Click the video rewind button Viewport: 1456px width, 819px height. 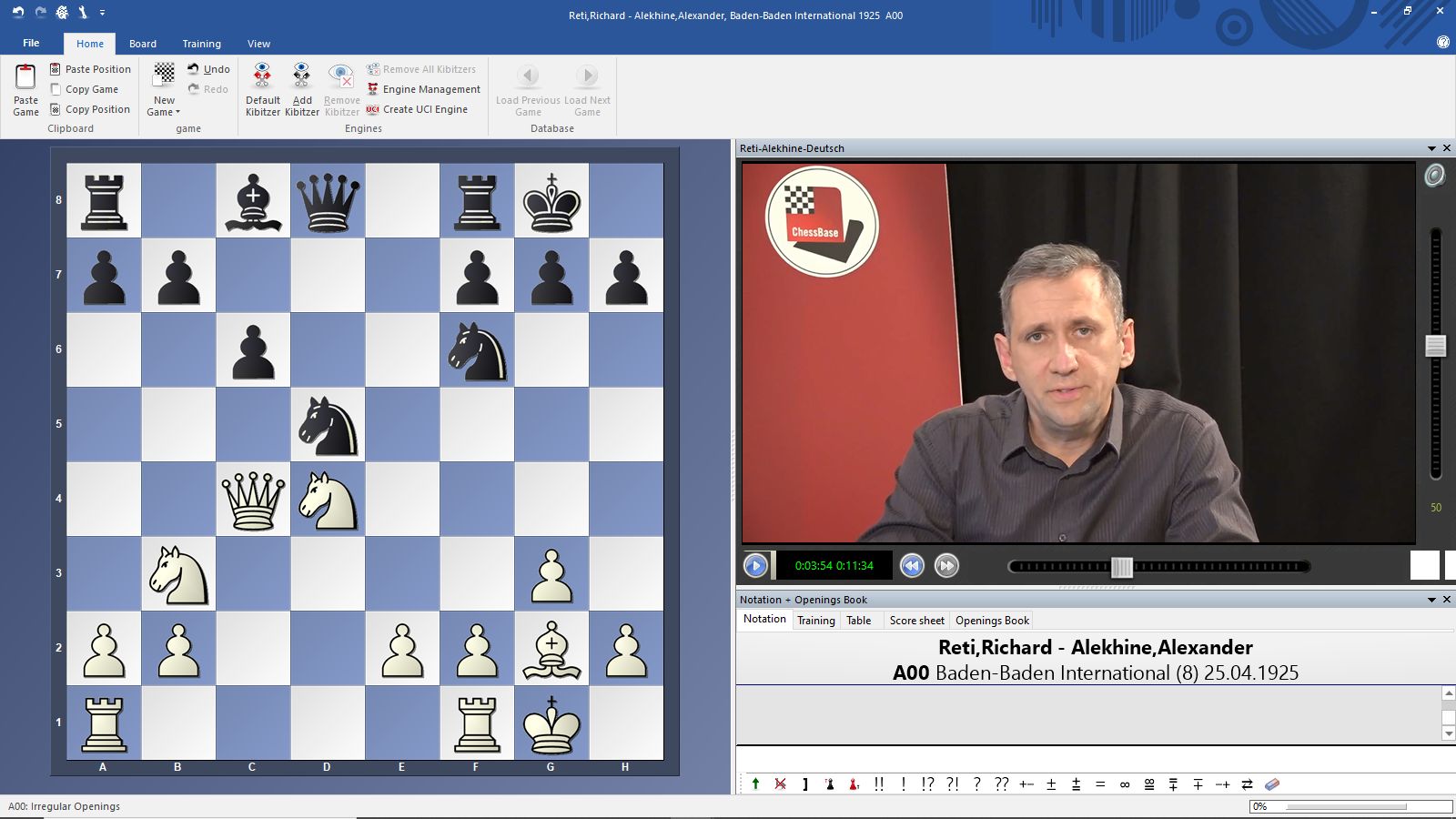coord(912,566)
